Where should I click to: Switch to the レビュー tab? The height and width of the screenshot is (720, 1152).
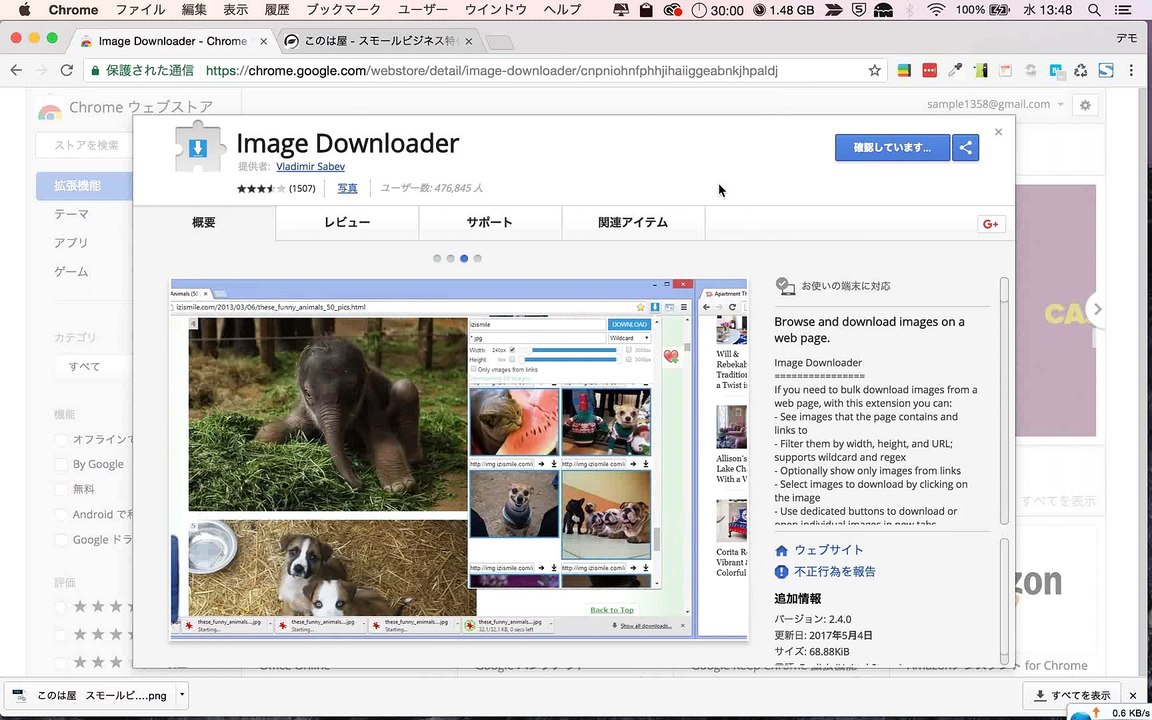click(x=347, y=223)
